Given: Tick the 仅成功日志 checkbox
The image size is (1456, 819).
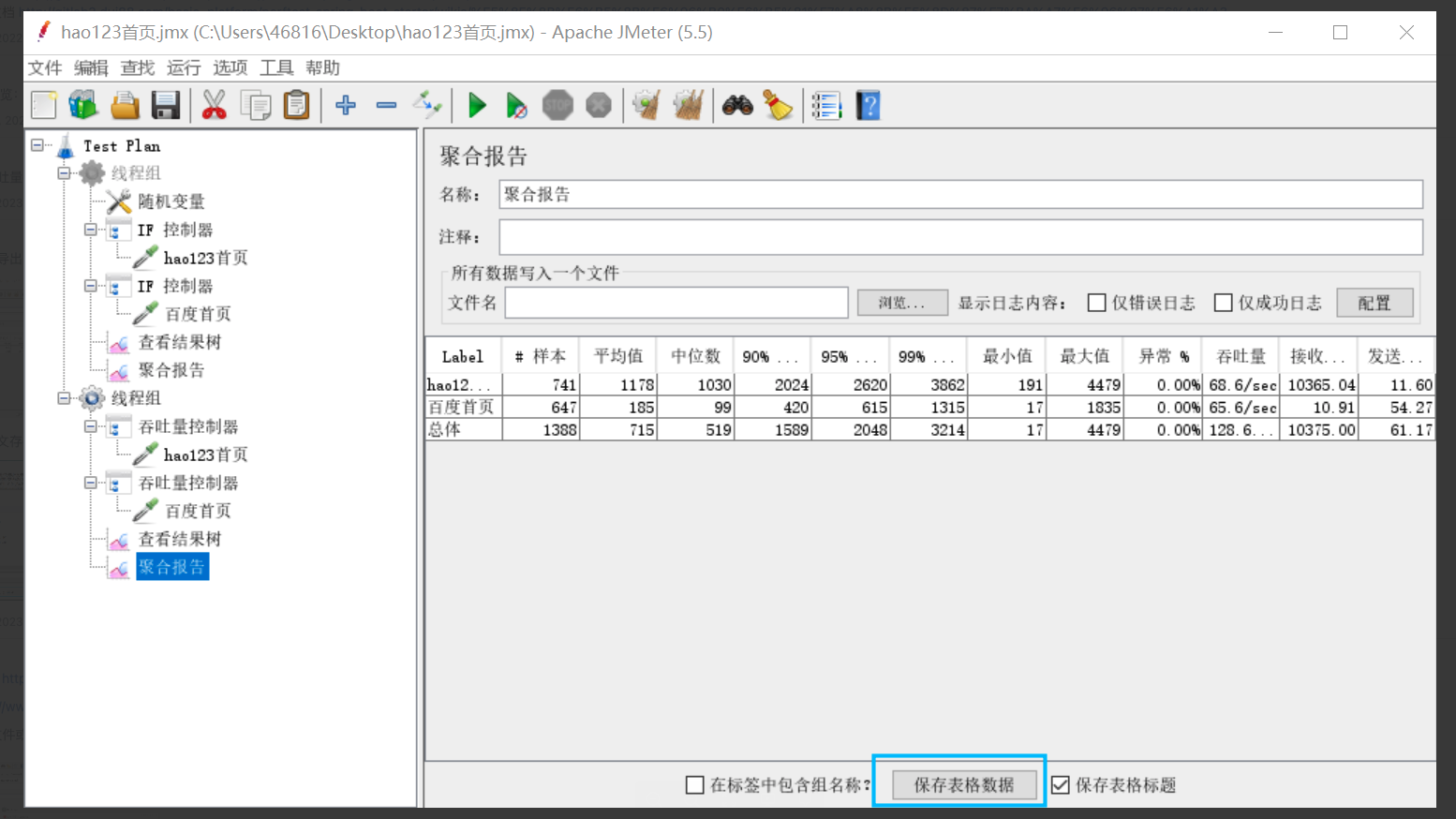Looking at the screenshot, I should pyautogui.click(x=1223, y=303).
